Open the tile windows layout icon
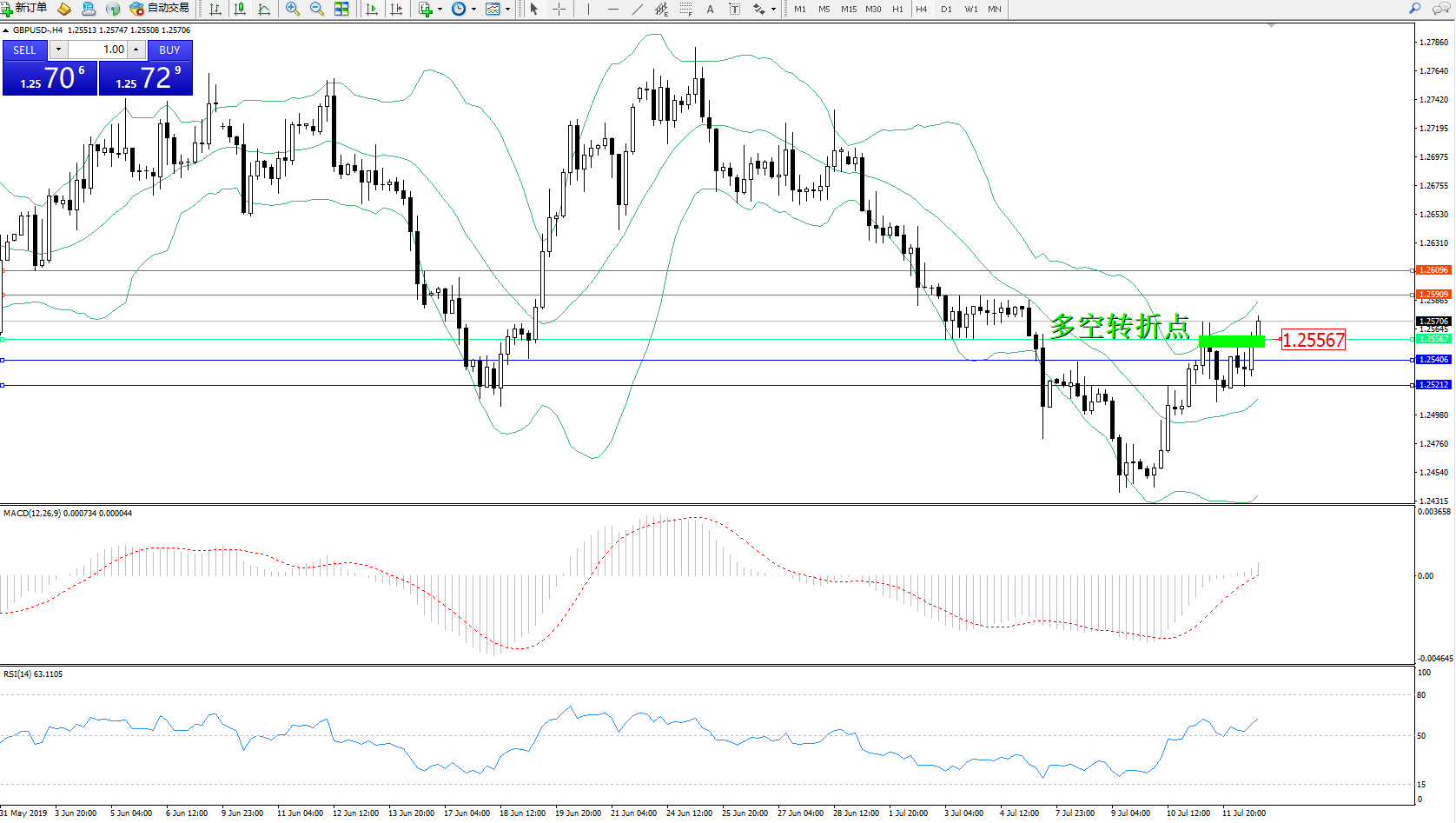Screen dimensions: 1456x823 [x=341, y=9]
